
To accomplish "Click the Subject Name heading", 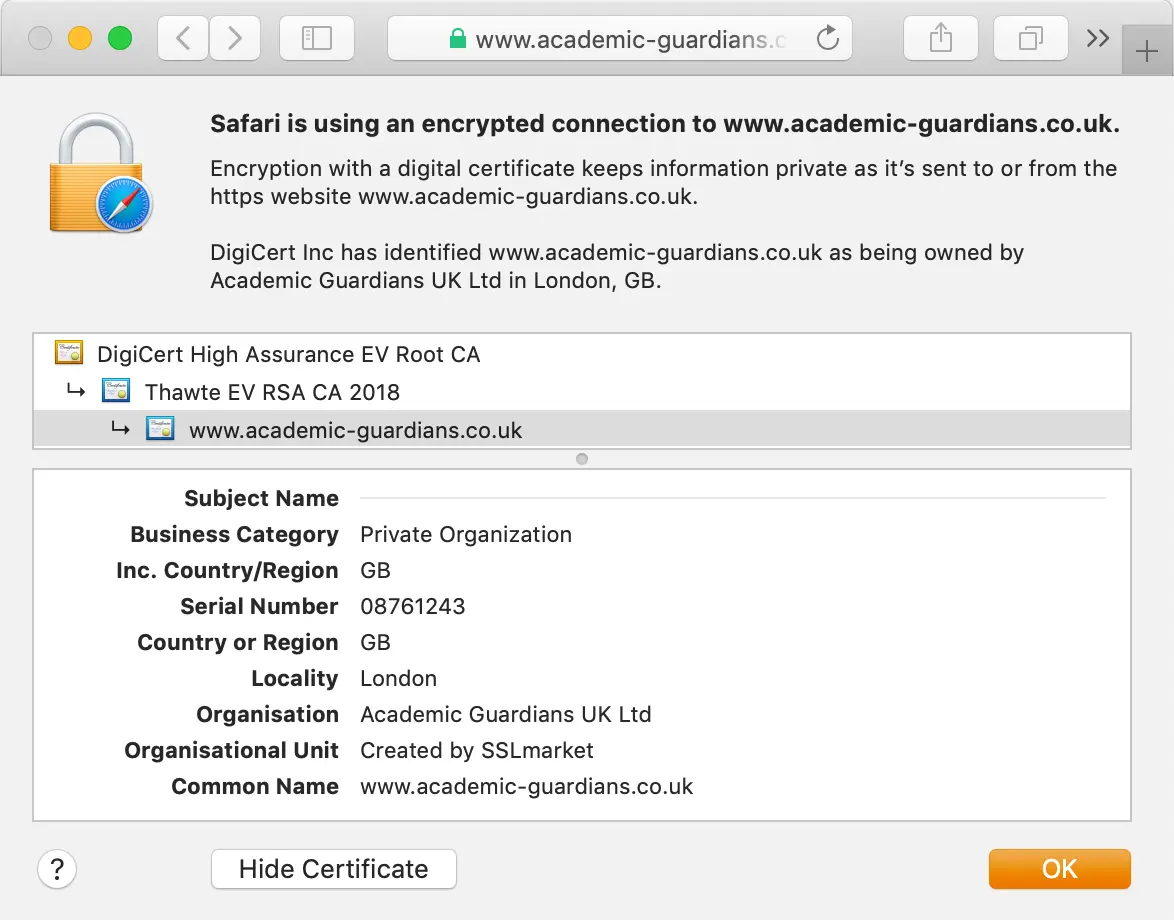I will (x=261, y=499).
